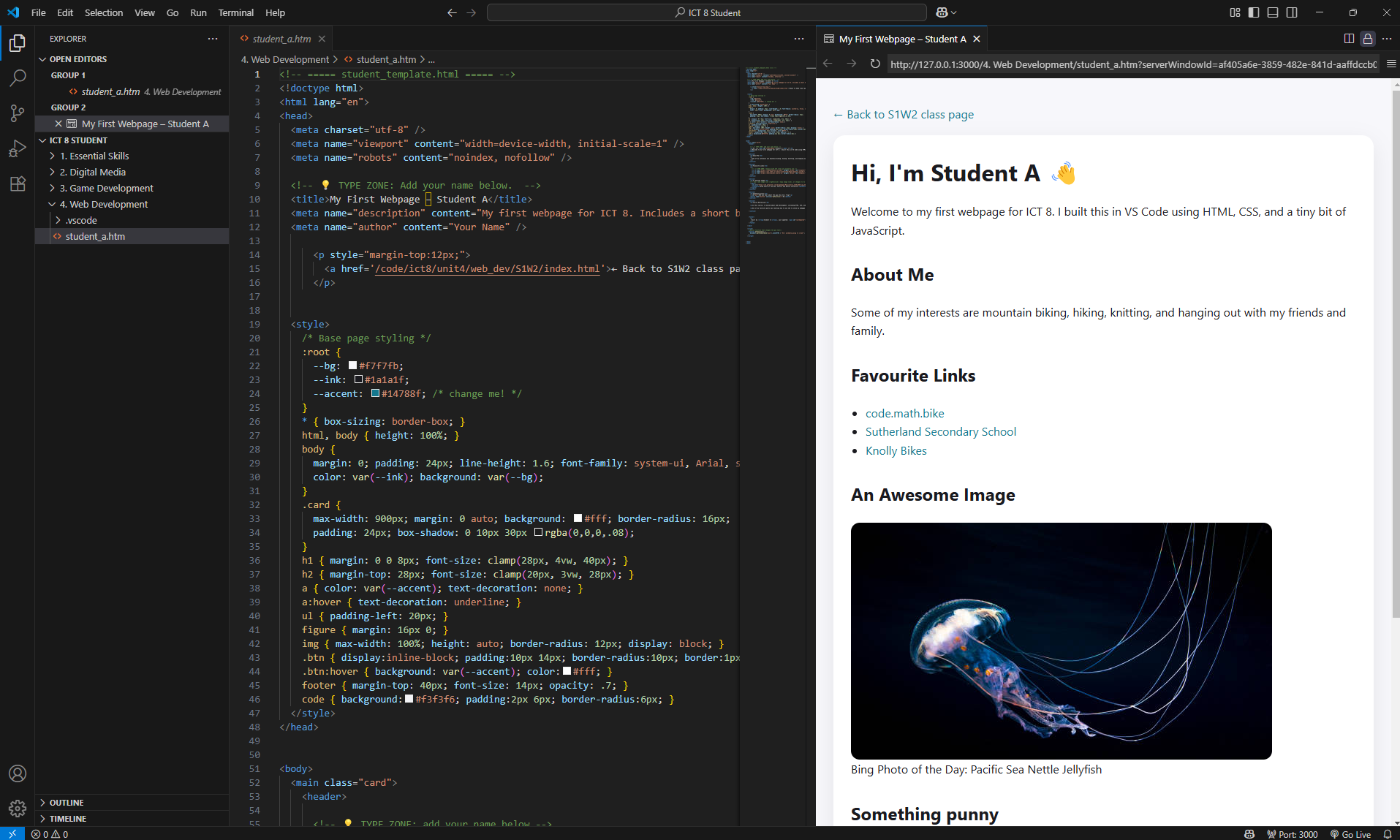Open the Search view in activity bar
This screenshot has height=840, width=1400.
tap(18, 77)
